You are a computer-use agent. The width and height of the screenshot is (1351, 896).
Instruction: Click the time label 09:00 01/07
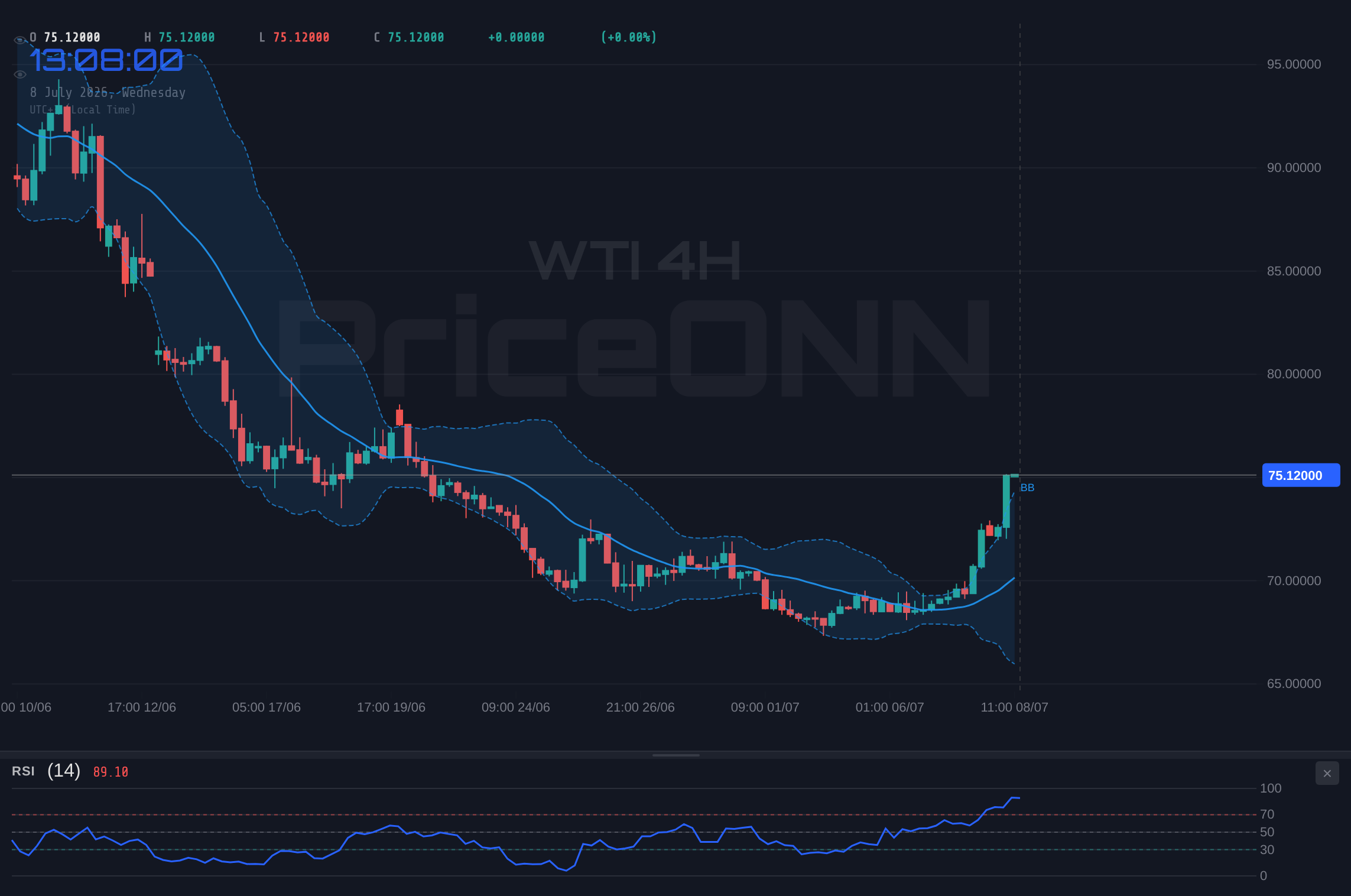pyautogui.click(x=765, y=707)
